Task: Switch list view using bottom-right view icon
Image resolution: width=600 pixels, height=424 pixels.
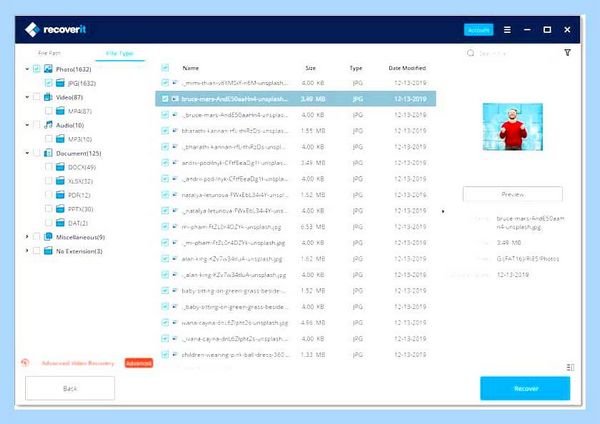Action: (570, 367)
